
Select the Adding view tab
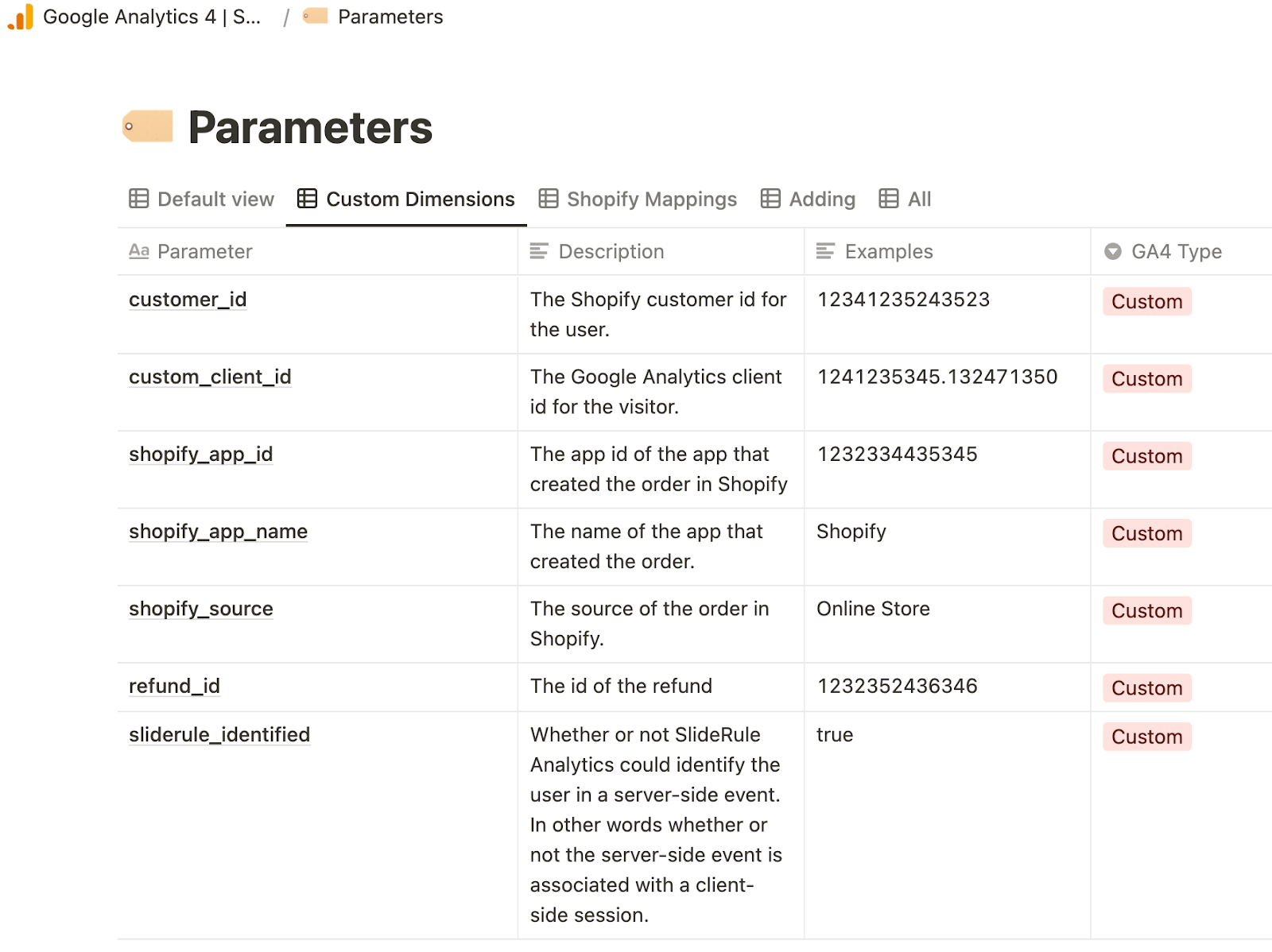click(x=808, y=199)
